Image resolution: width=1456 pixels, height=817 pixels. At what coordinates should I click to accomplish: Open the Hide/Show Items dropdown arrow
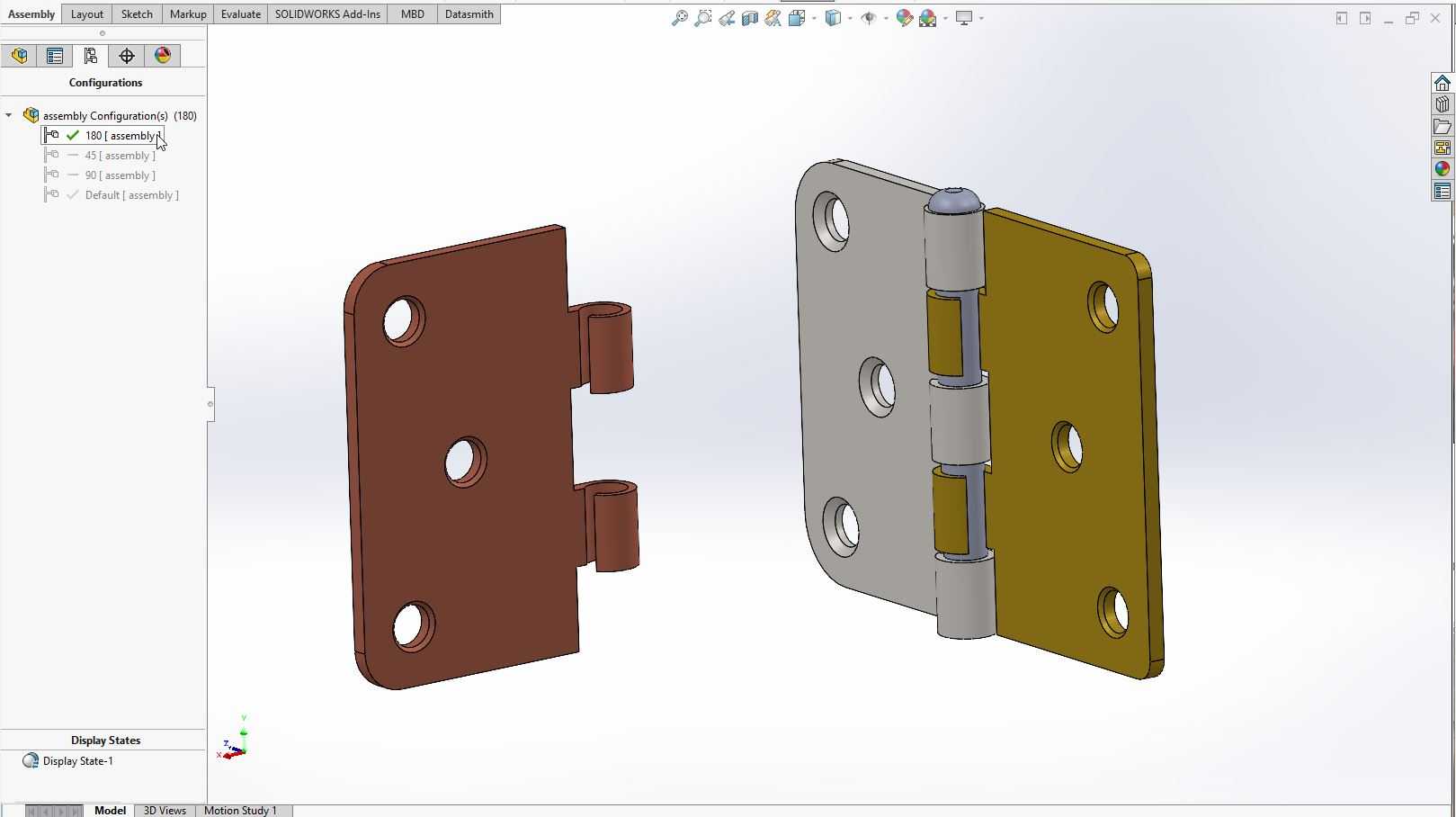click(886, 18)
